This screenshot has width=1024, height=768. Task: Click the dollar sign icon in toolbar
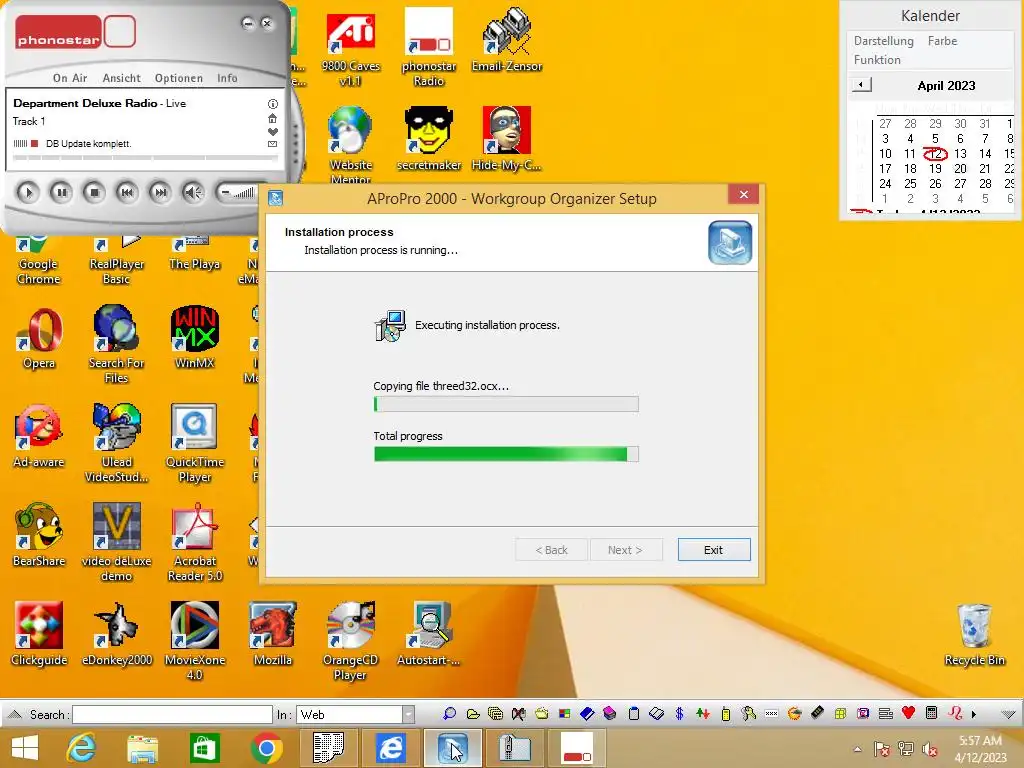(x=679, y=714)
